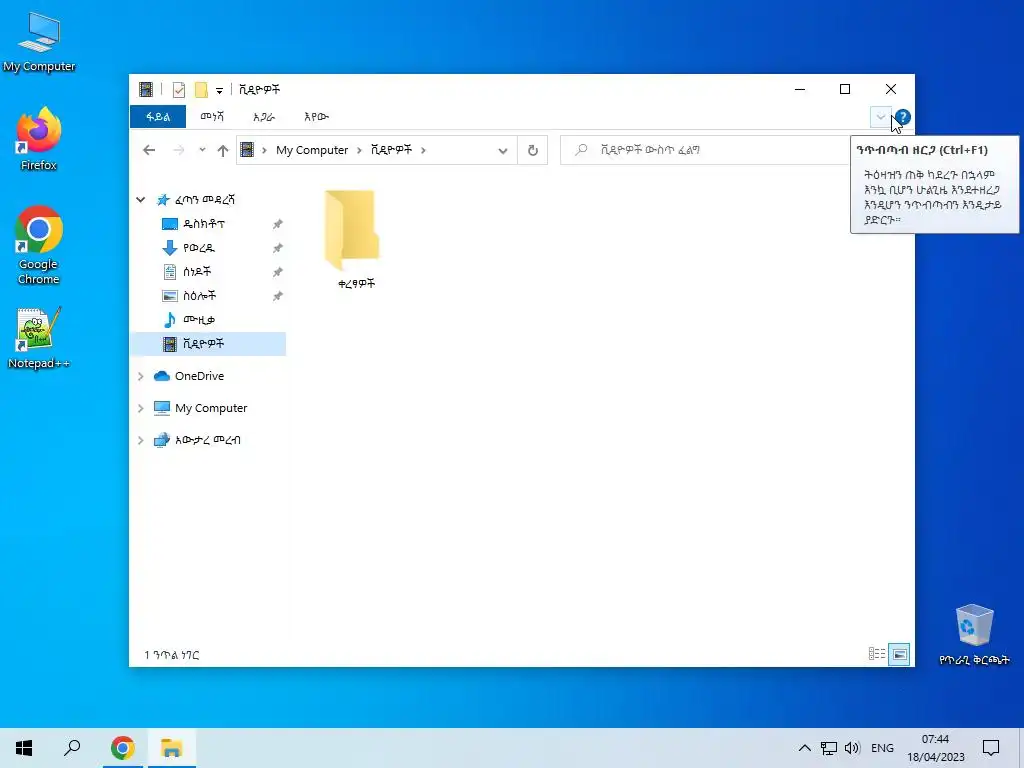Open the Customize Quick Access Toolbar dropdown
Image resolution: width=1024 pixels, height=768 pixels.
pyautogui.click(x=219, y=90)
